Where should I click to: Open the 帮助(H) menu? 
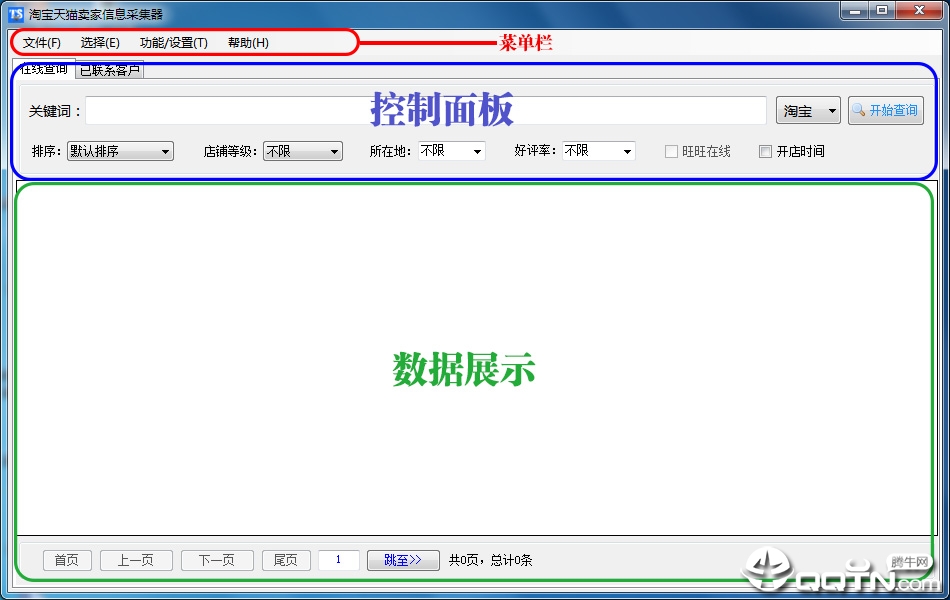248,43
